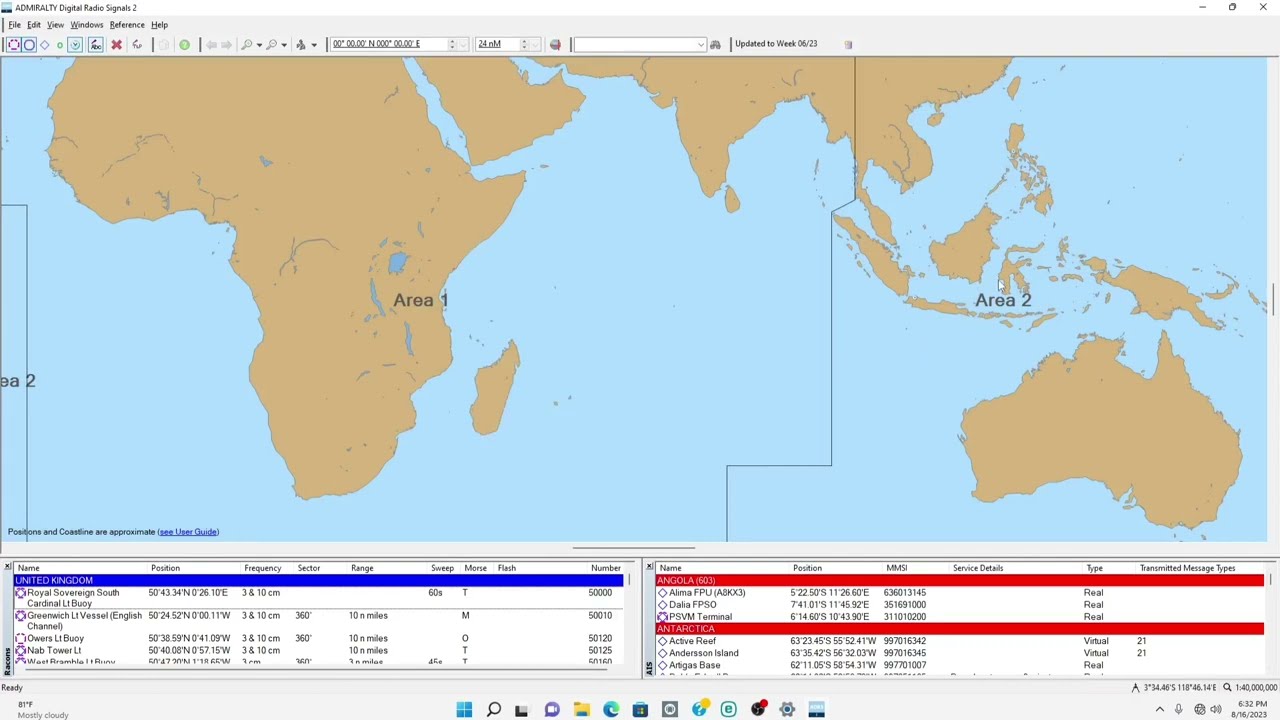Sort racons by Morse column header

(475, 568)
